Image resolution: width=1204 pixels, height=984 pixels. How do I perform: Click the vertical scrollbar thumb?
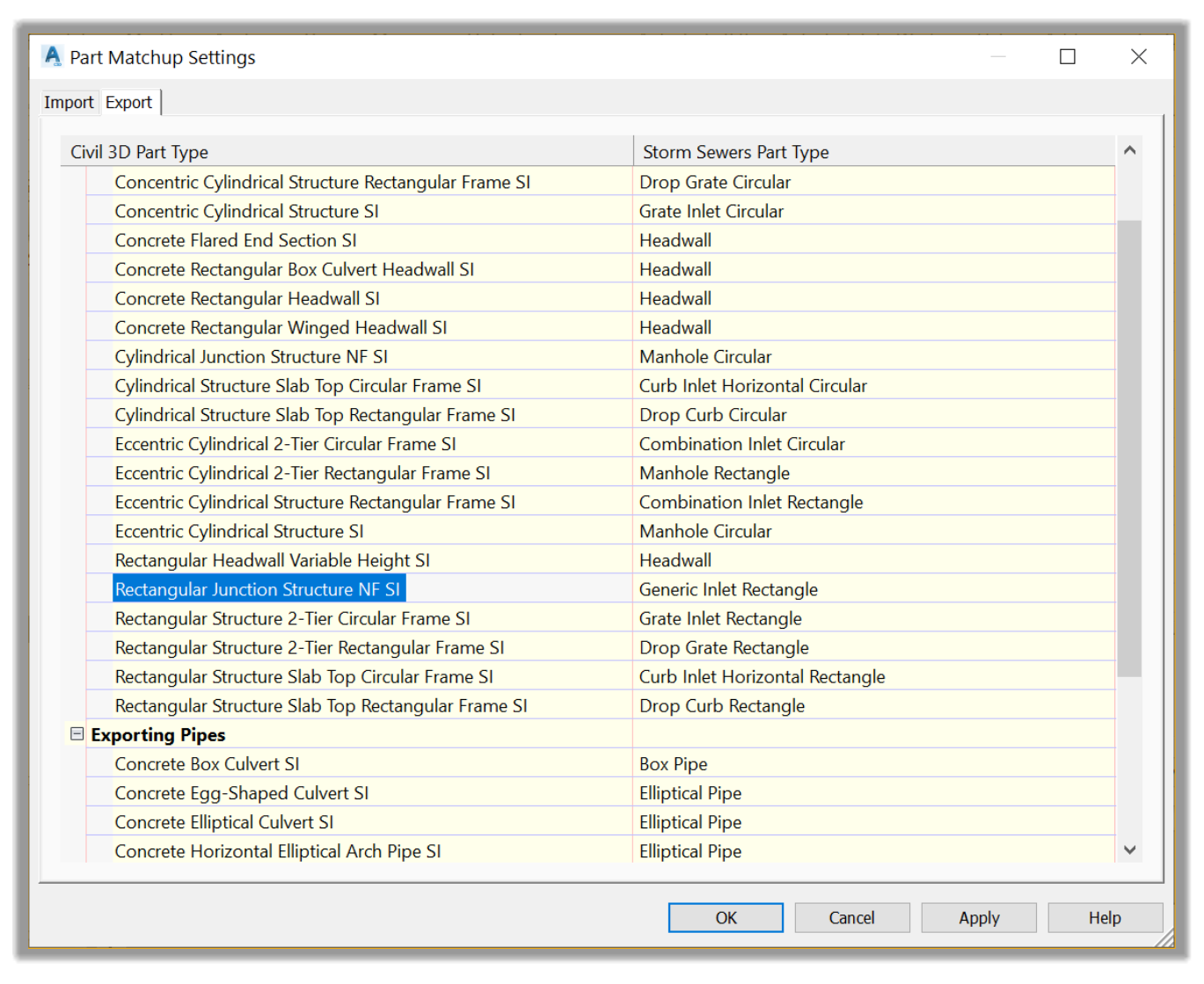coord(1129,448)
